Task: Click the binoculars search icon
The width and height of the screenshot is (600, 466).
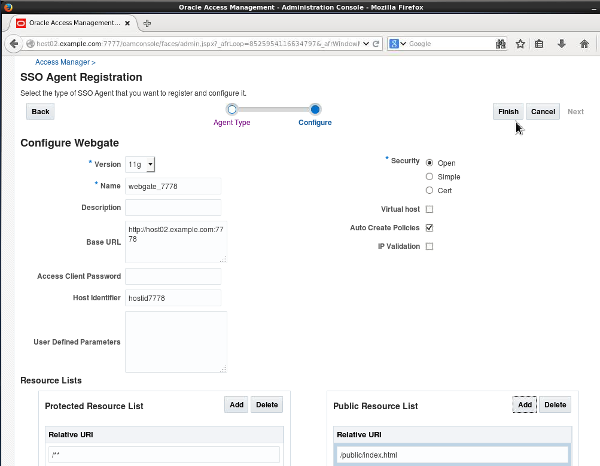Action: tap(501, 44)
